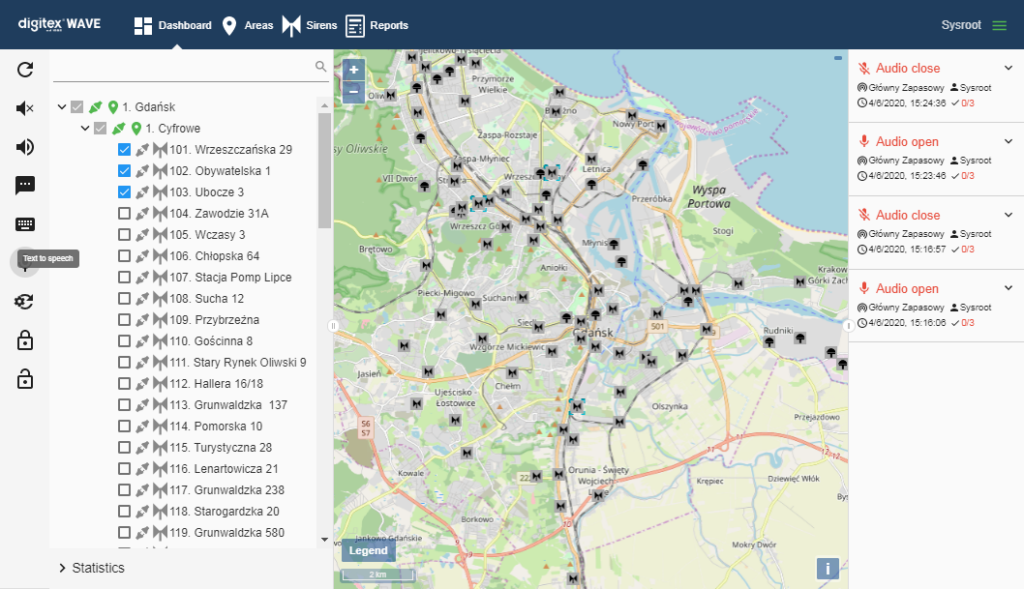Click the speaker volume icon

pyautogui.click(x=25, y=147)
